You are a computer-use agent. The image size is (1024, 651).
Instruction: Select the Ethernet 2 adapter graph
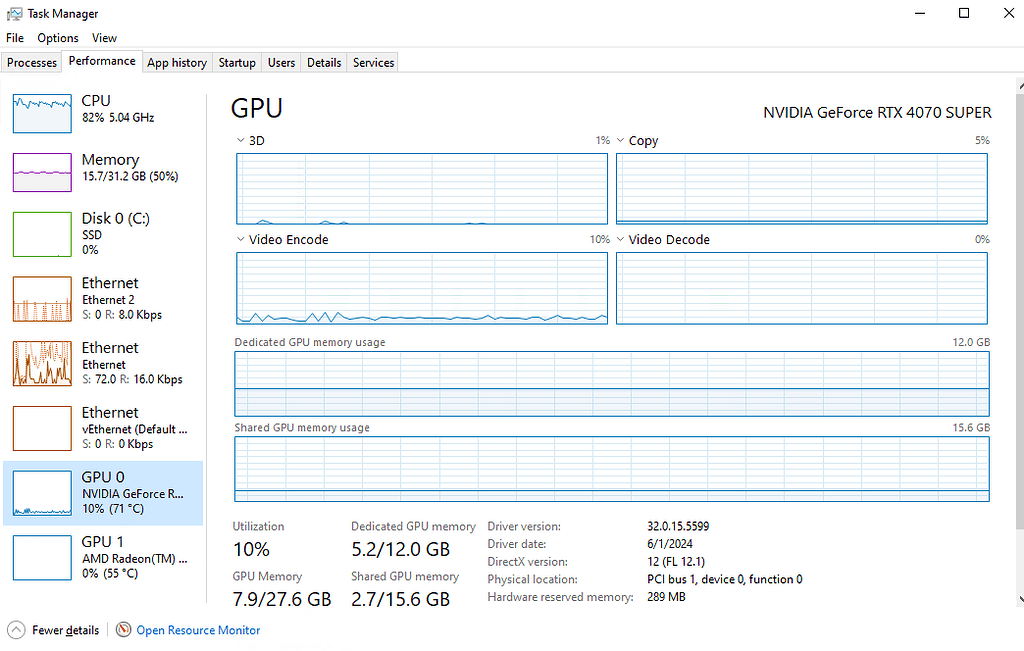[x=100, y=298]
